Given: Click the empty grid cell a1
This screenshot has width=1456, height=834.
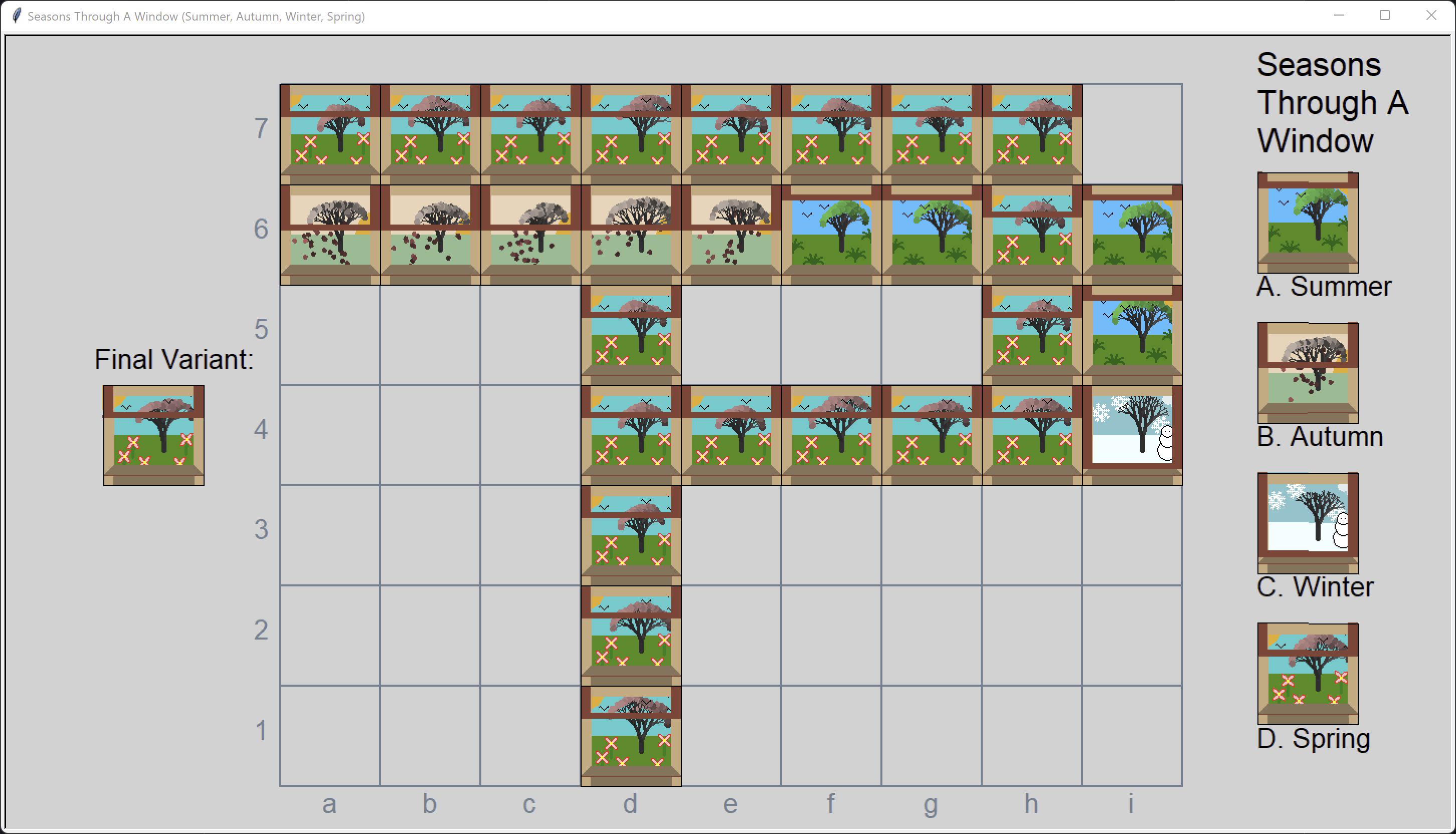Looking at the screenshot, I should [x=329, y=736].
